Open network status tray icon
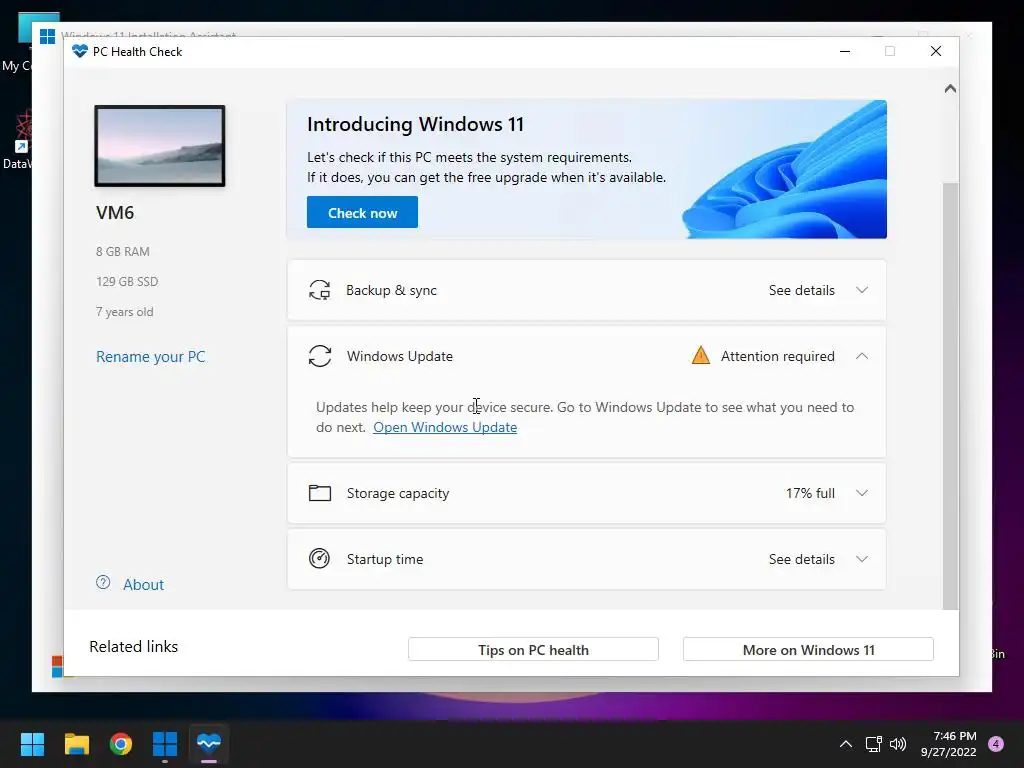 [873, 744]
